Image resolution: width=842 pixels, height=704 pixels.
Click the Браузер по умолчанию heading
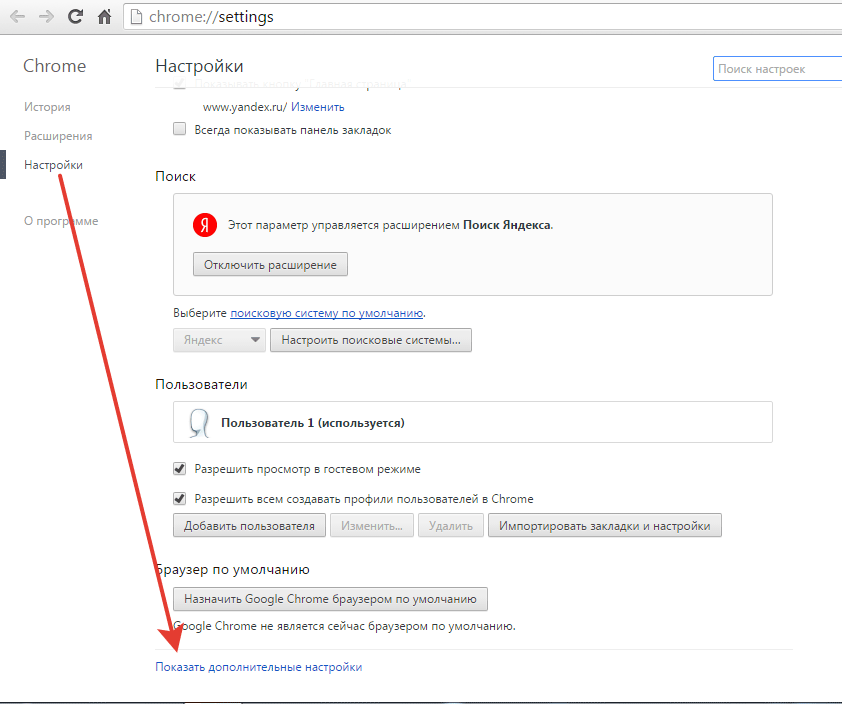233,569
